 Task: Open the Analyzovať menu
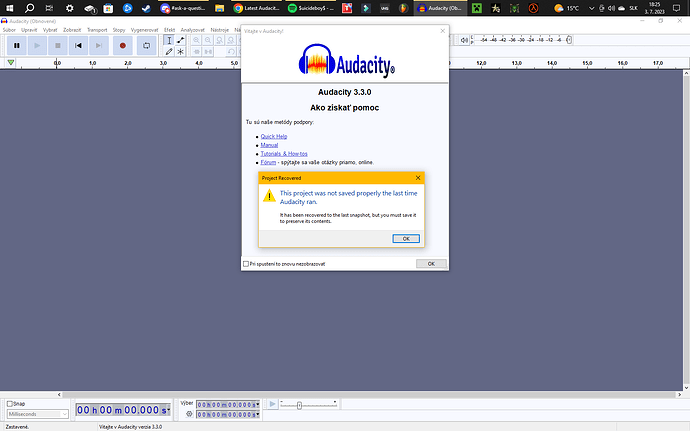[193, 30]
